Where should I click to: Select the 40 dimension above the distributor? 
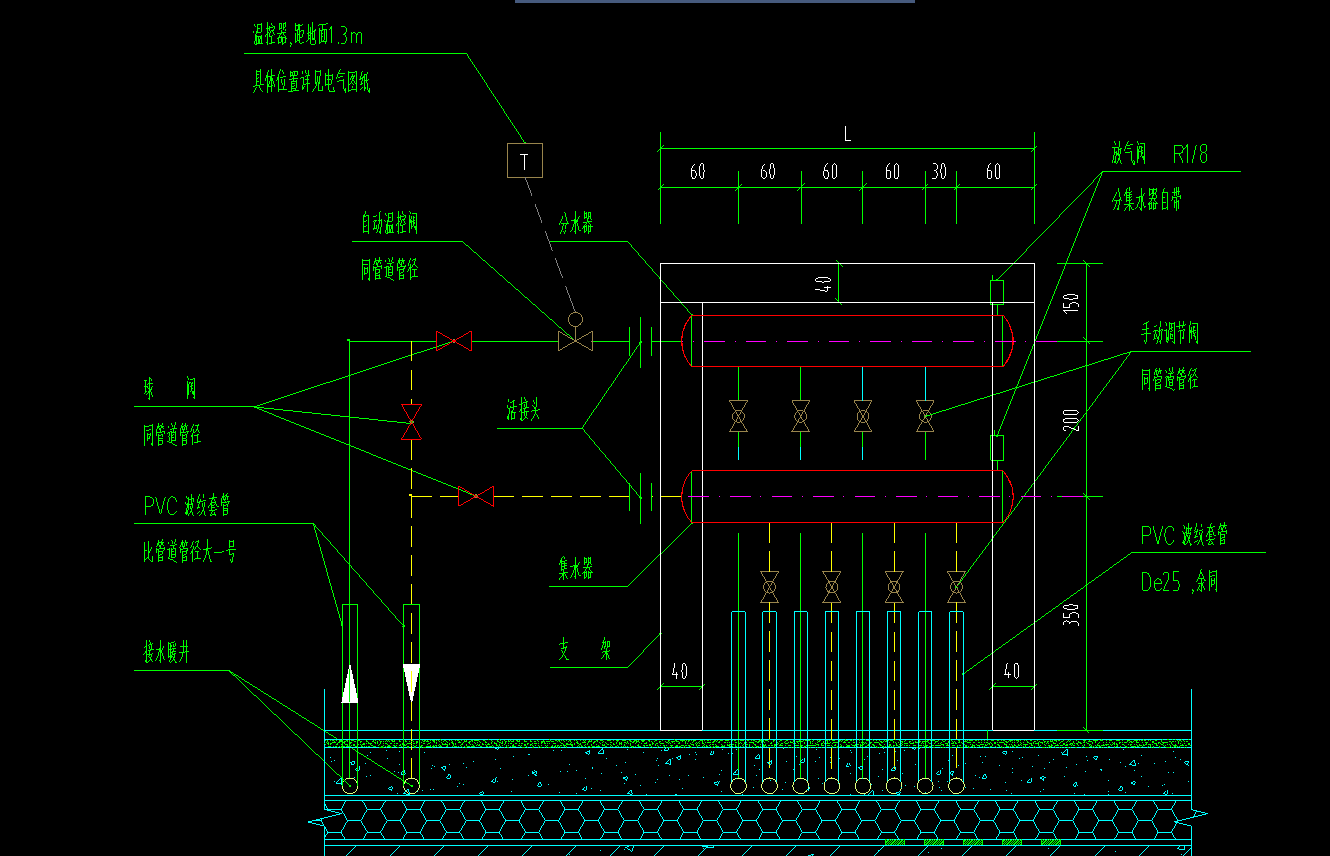pos(824,284)
